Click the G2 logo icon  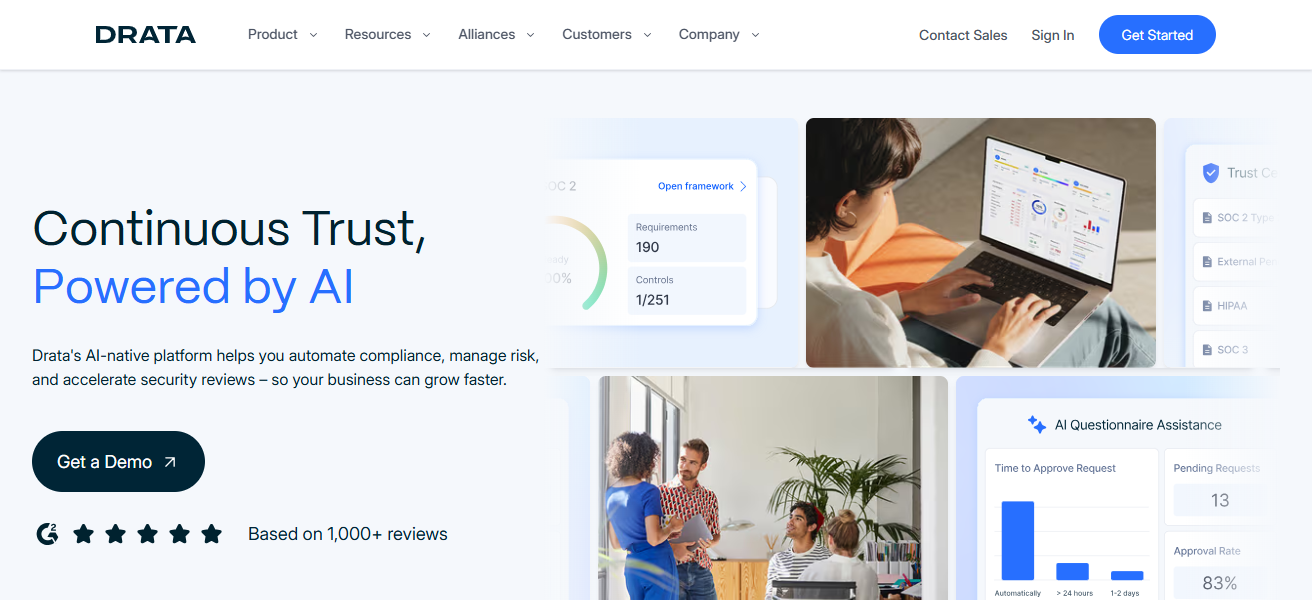(x=47, y=534)
